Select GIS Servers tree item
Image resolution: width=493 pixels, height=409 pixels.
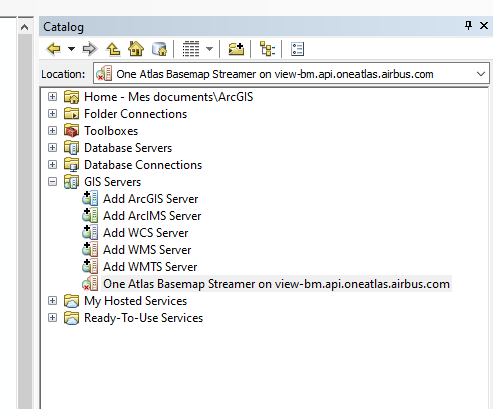112,182
